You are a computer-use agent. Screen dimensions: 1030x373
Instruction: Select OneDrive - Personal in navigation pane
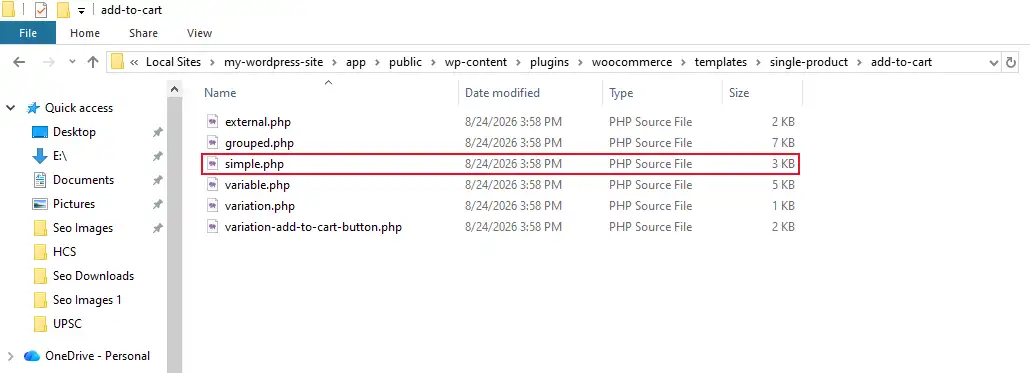pyautogui.click(x=97, y=356)
